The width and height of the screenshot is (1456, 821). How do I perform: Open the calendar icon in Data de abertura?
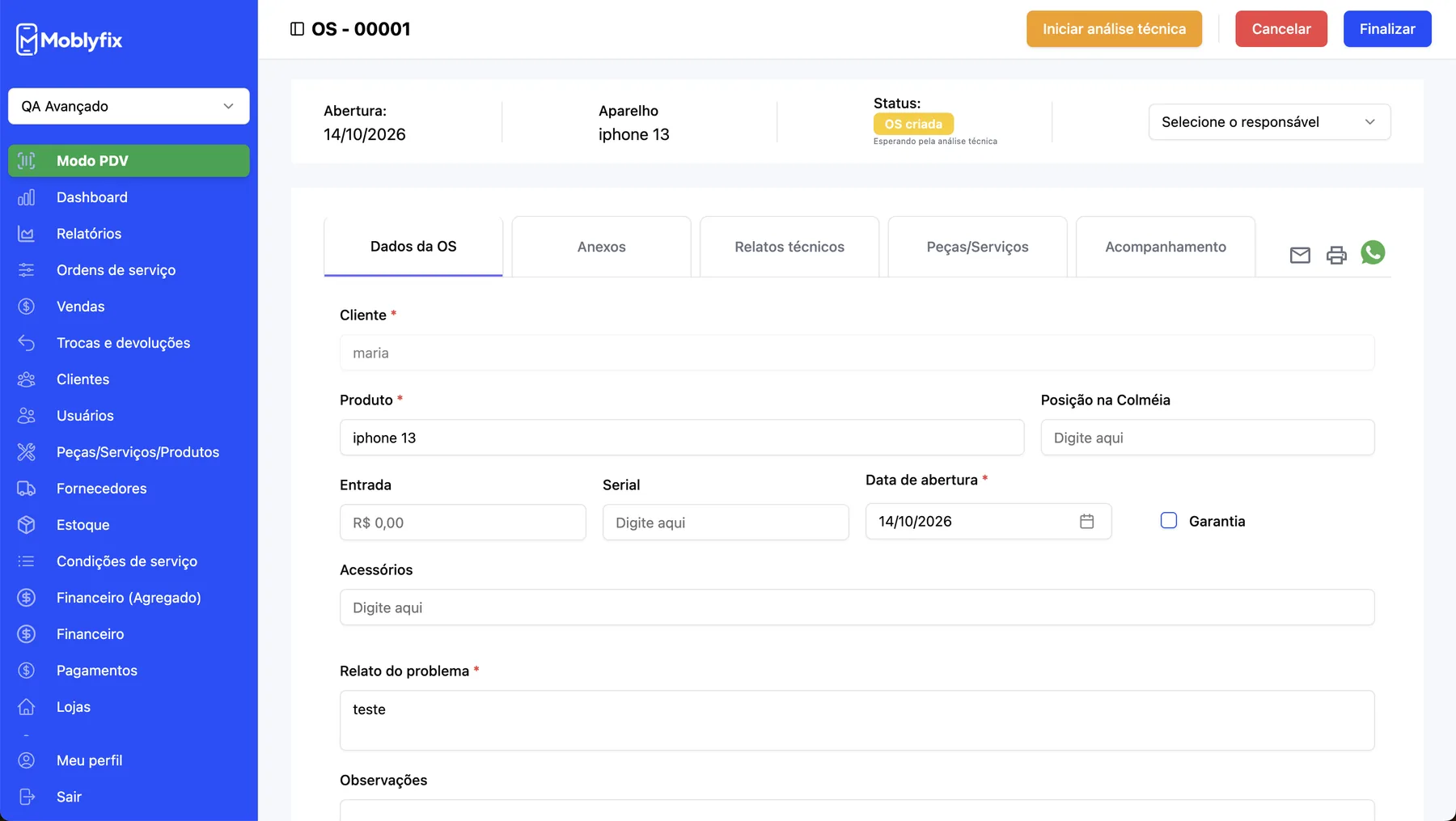click(1086, 522)
